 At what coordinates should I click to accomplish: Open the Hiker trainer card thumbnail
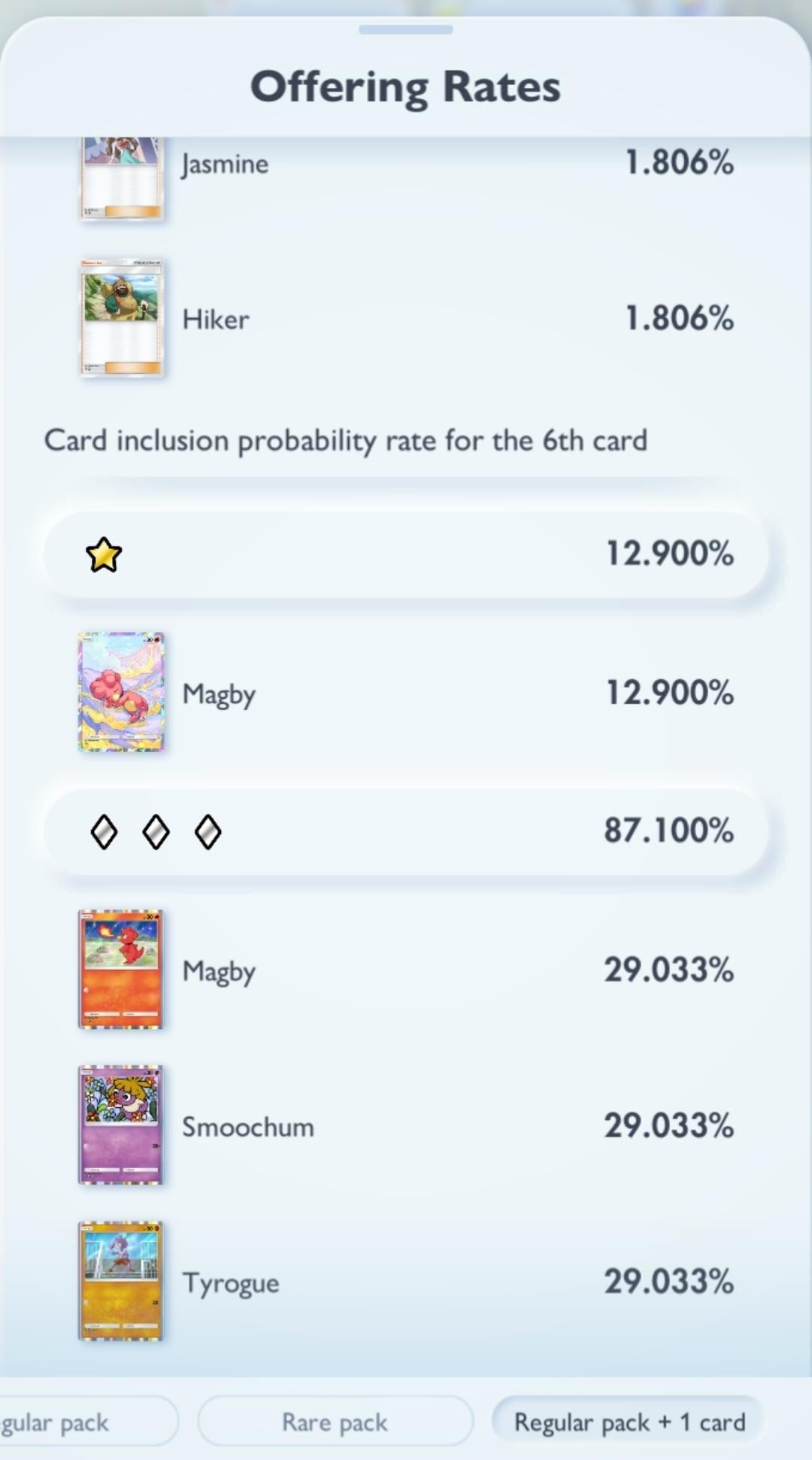pyautogui.click(x=121, y=317)
